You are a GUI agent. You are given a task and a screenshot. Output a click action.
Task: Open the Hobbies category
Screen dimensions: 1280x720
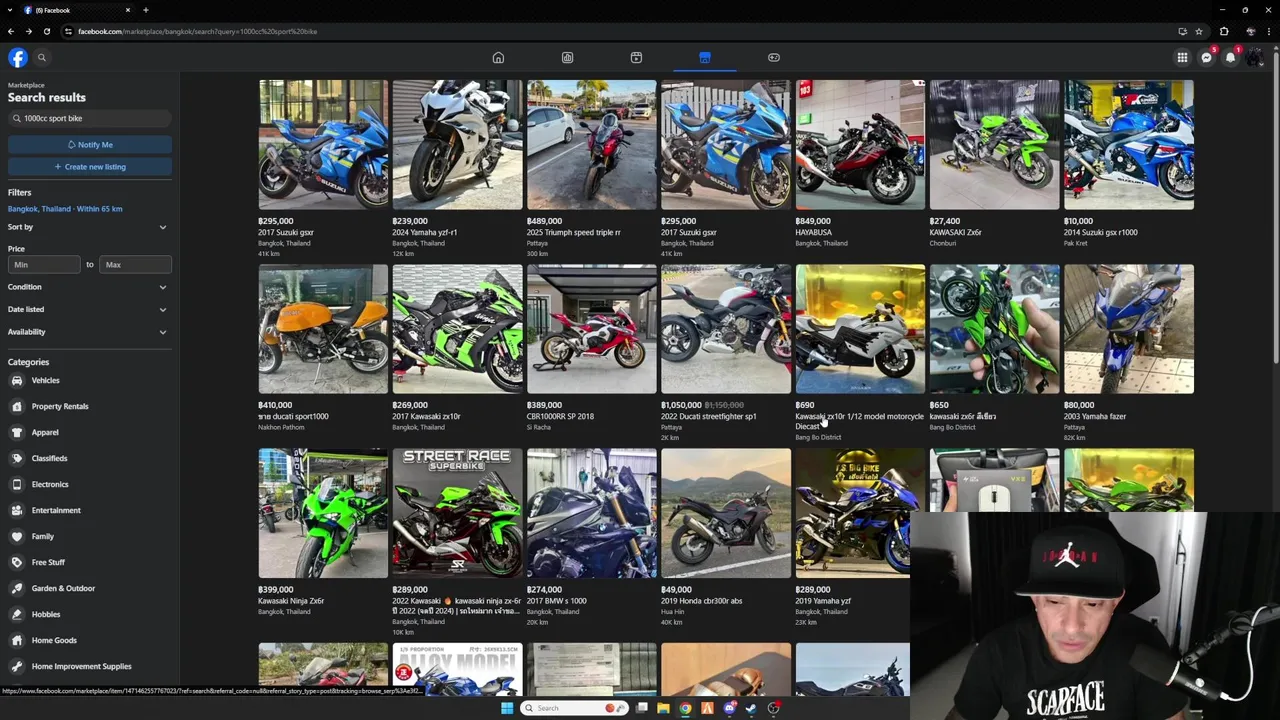(x=90, y=615)
